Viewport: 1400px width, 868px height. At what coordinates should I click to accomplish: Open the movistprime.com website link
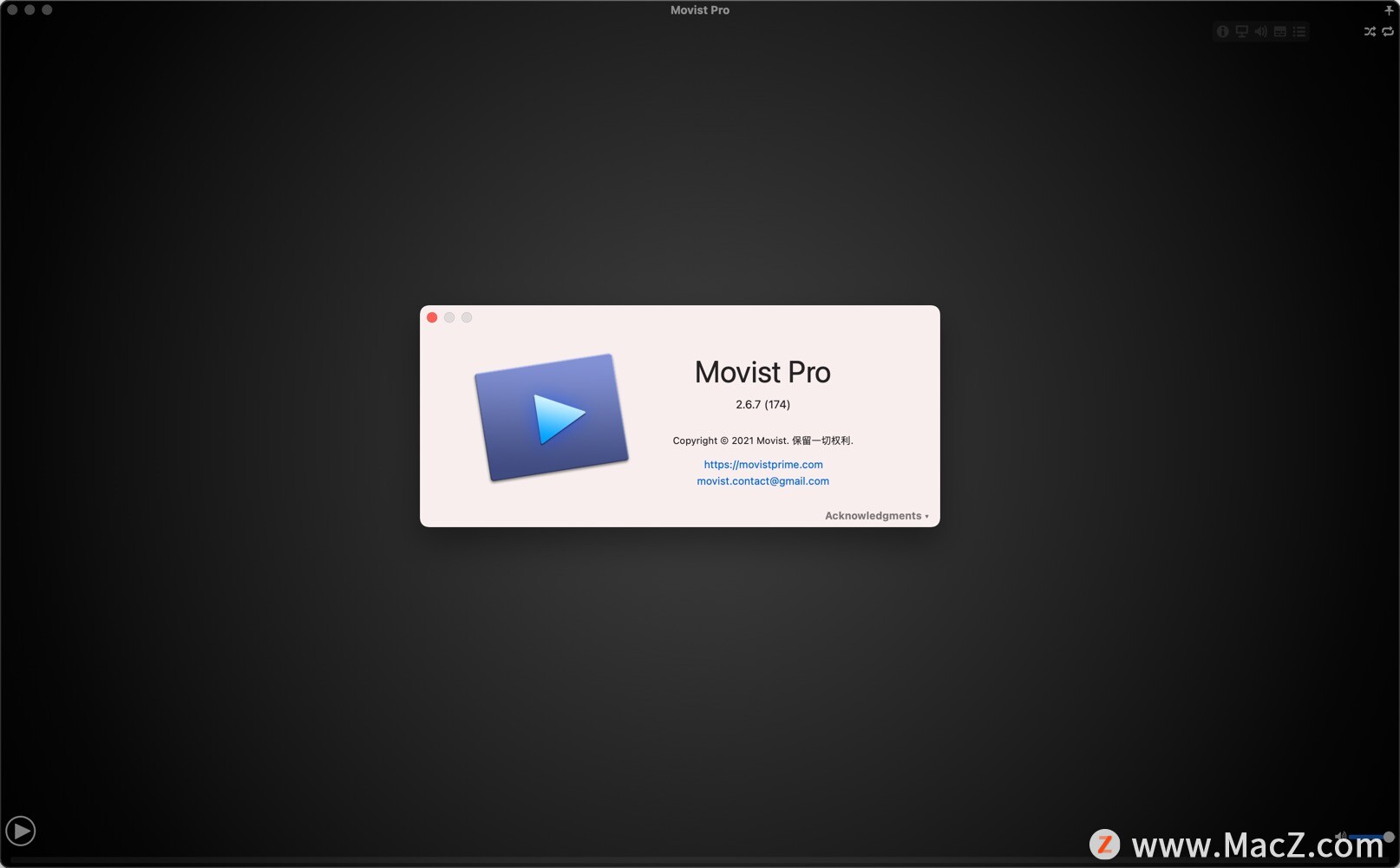tap(762, 464)
